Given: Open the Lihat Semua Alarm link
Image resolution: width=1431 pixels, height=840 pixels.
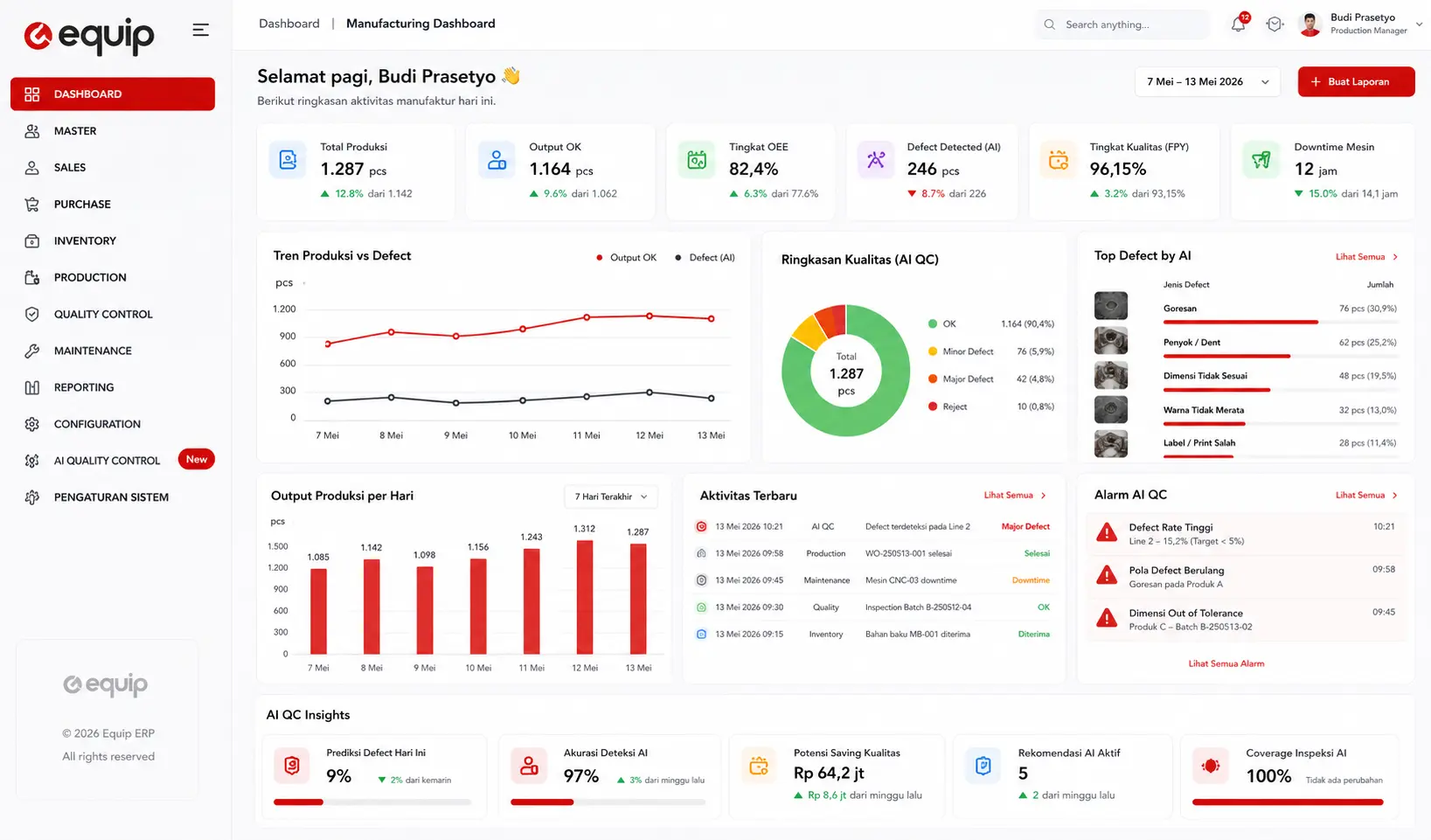Looking at the screenshot, I should point(1226,663).
